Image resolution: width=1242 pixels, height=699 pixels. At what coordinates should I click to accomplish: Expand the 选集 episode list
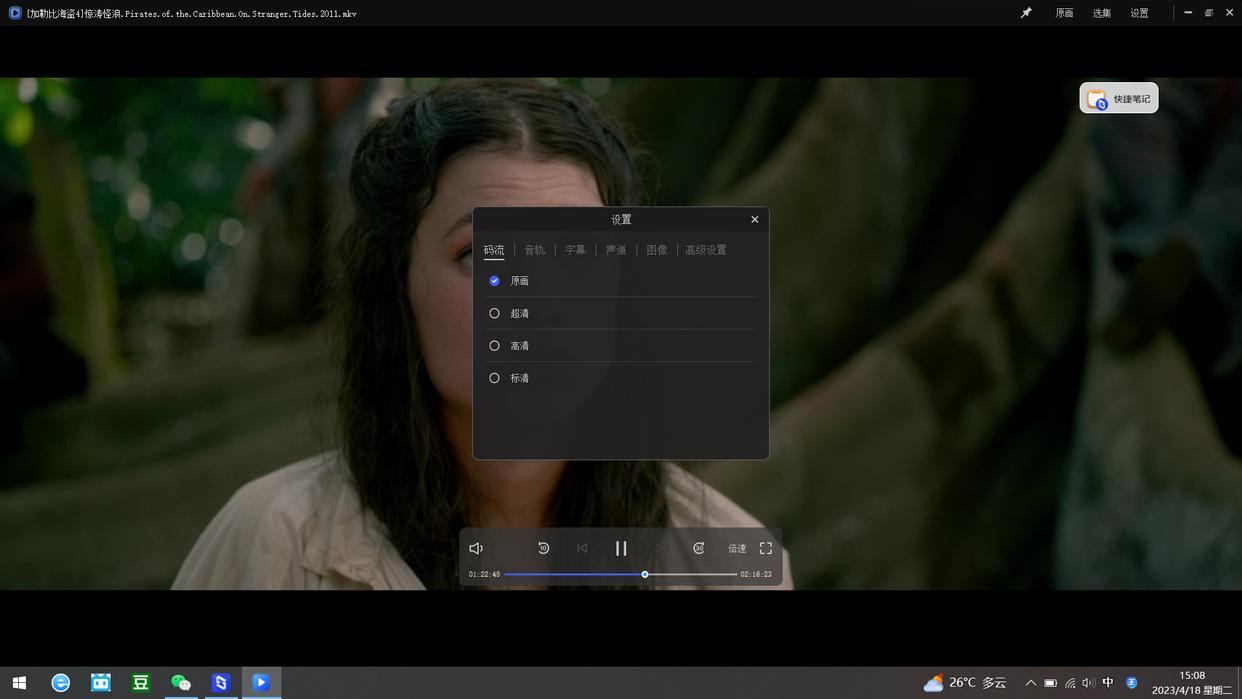pyautogui.click(x=1102, y=13)
